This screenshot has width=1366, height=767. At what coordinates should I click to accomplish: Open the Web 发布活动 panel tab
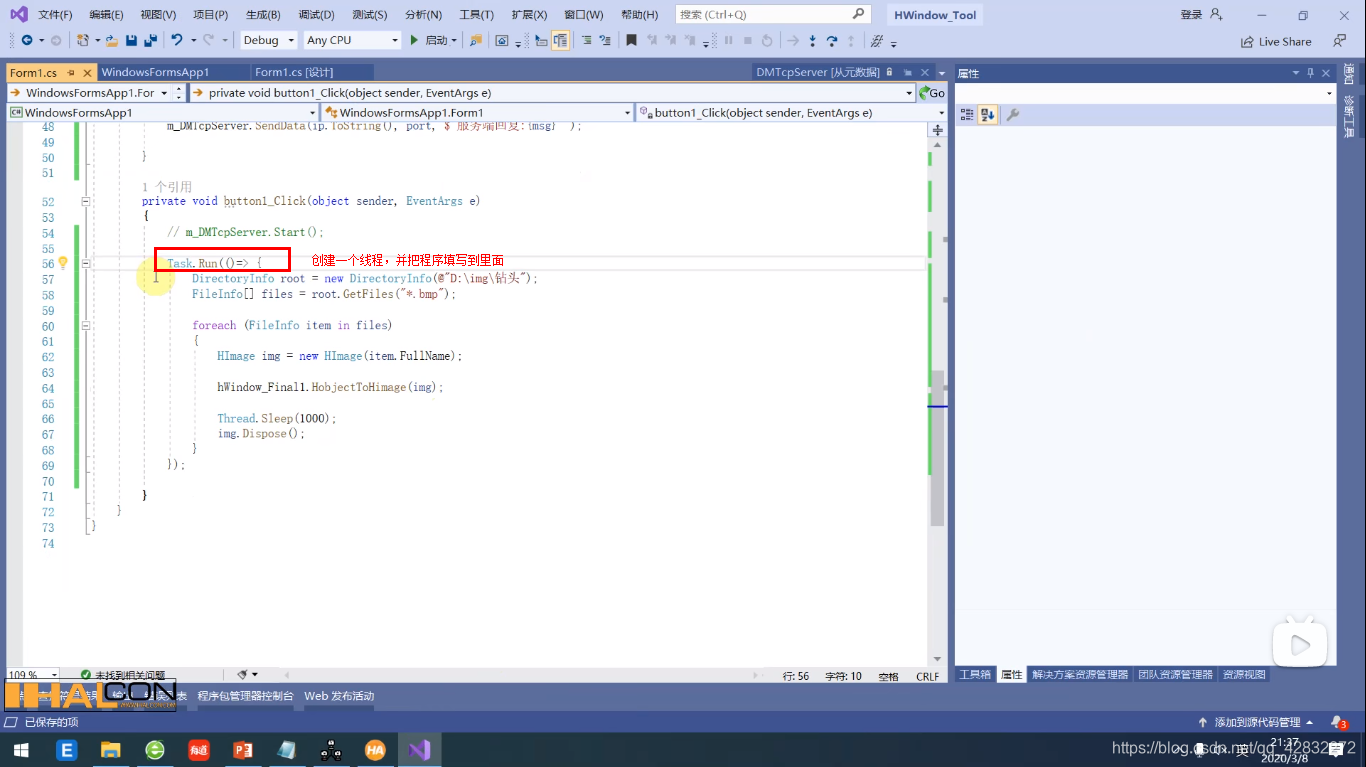pyautogui.click(x=339, y=696)
